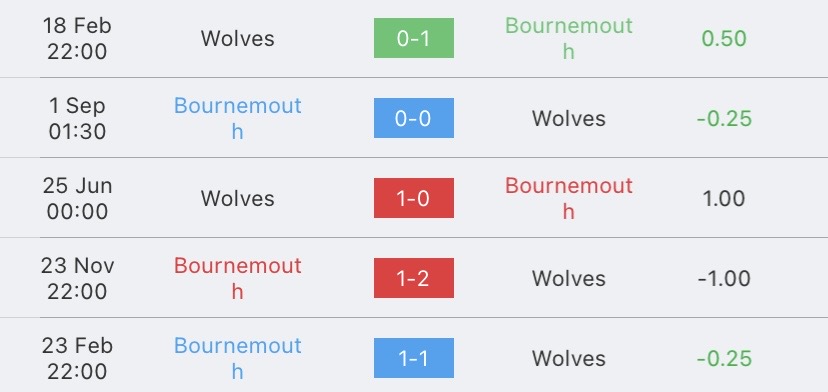Screen dimensions: 828x392
Task: Click the red 1-2 score badge
Action: [413, 278]
